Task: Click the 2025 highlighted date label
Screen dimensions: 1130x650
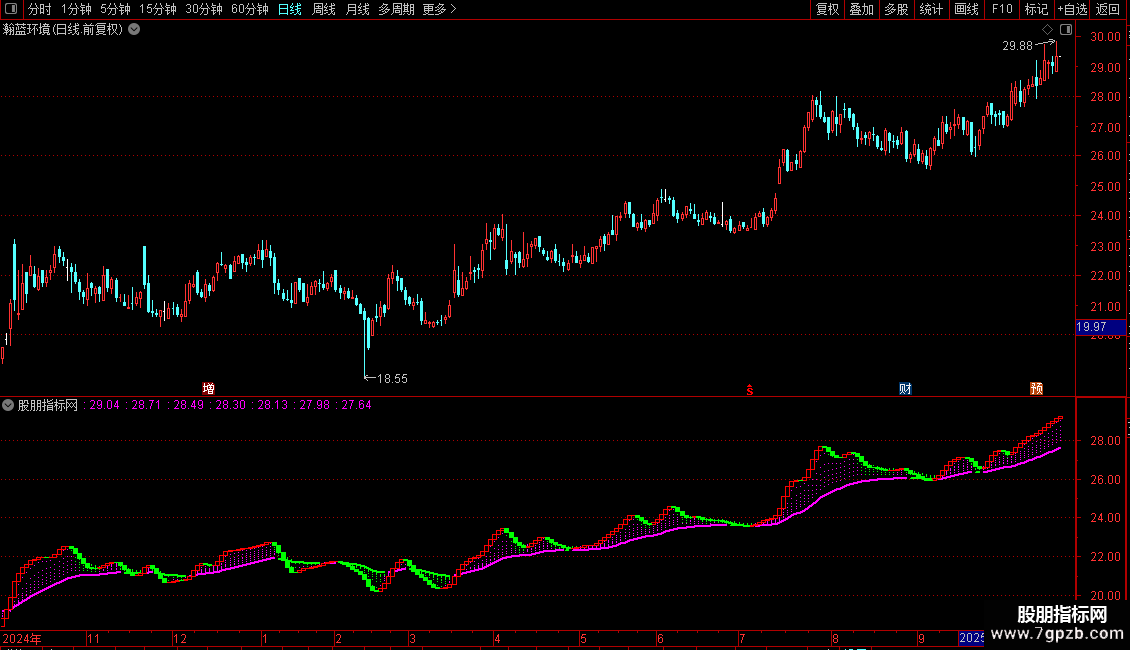Action: pyautogui.click(x=971, y=638)
